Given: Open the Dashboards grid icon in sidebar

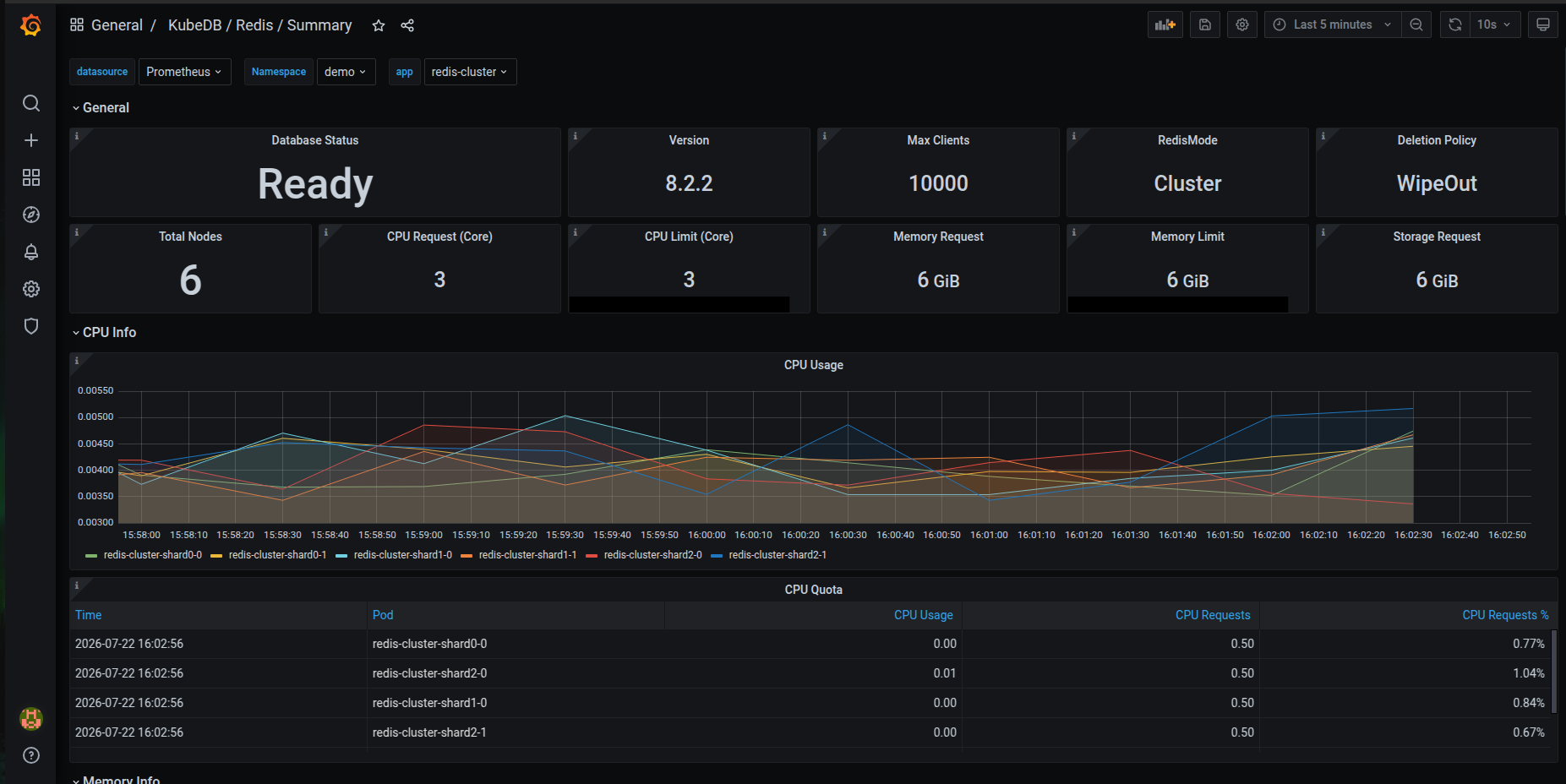Looking at the screenshot, I should [x=31, y=177].
